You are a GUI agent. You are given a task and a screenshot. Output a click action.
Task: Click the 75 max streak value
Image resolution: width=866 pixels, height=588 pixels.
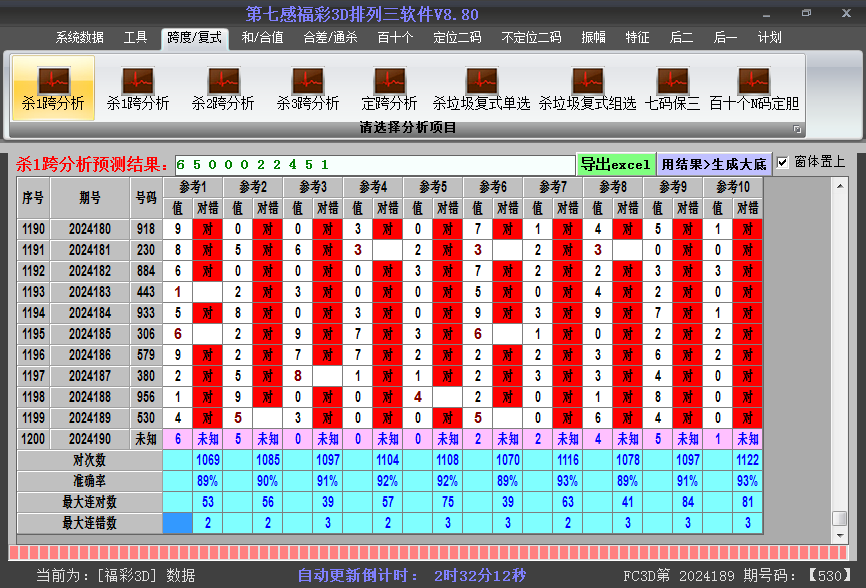pyautogui.click(x=447, y=502)
